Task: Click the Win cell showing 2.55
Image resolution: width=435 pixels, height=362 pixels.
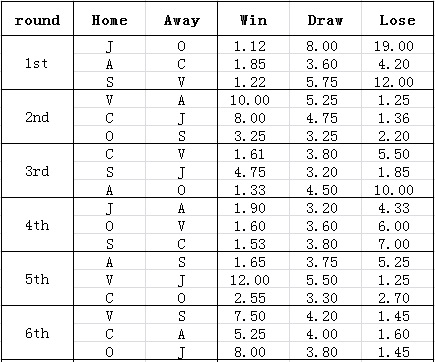Action: 253,297
